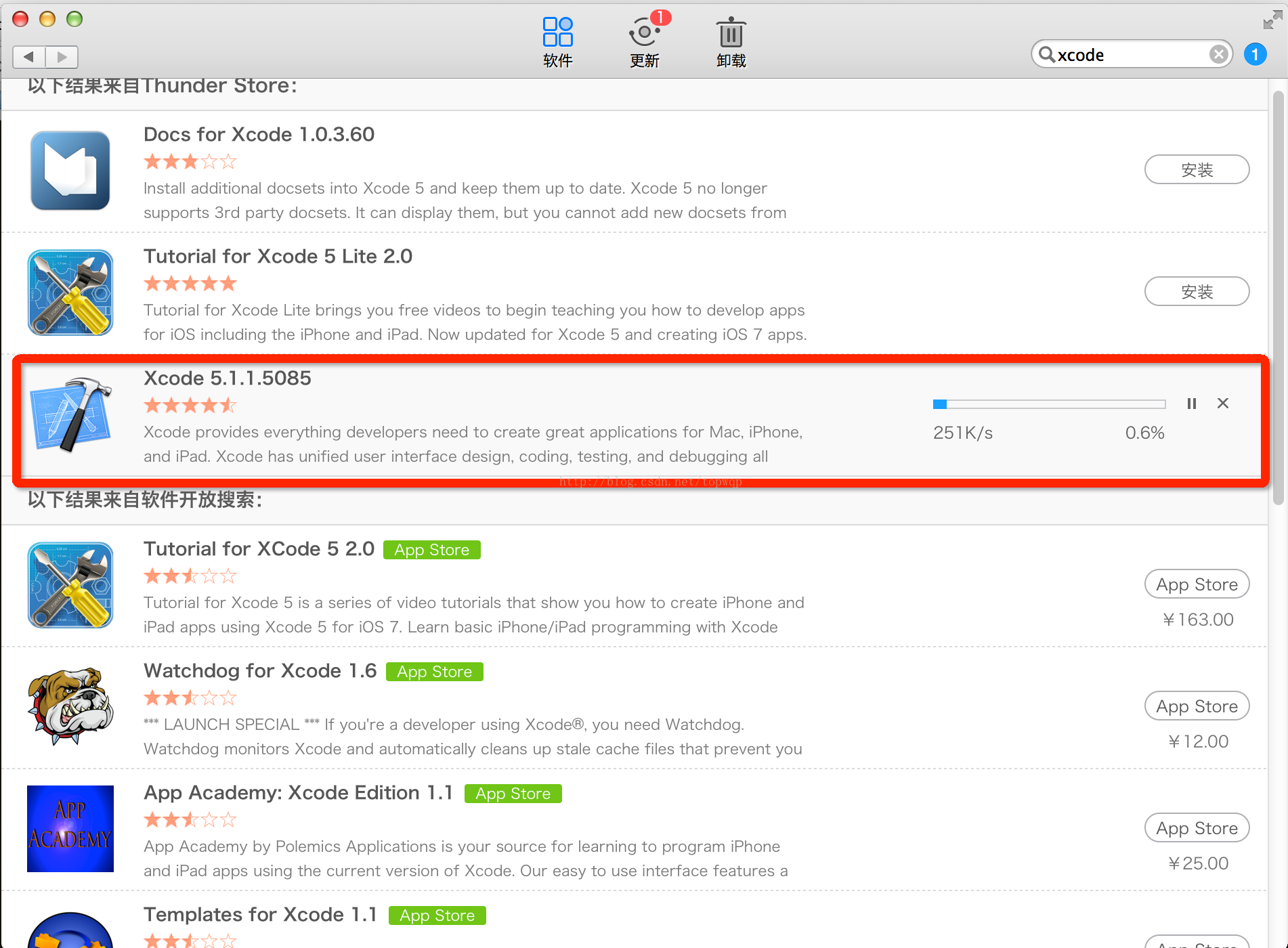
Task: Click the Watchdog LAUNCH SPECIAL description text
Action: click(x=473, y=737)
